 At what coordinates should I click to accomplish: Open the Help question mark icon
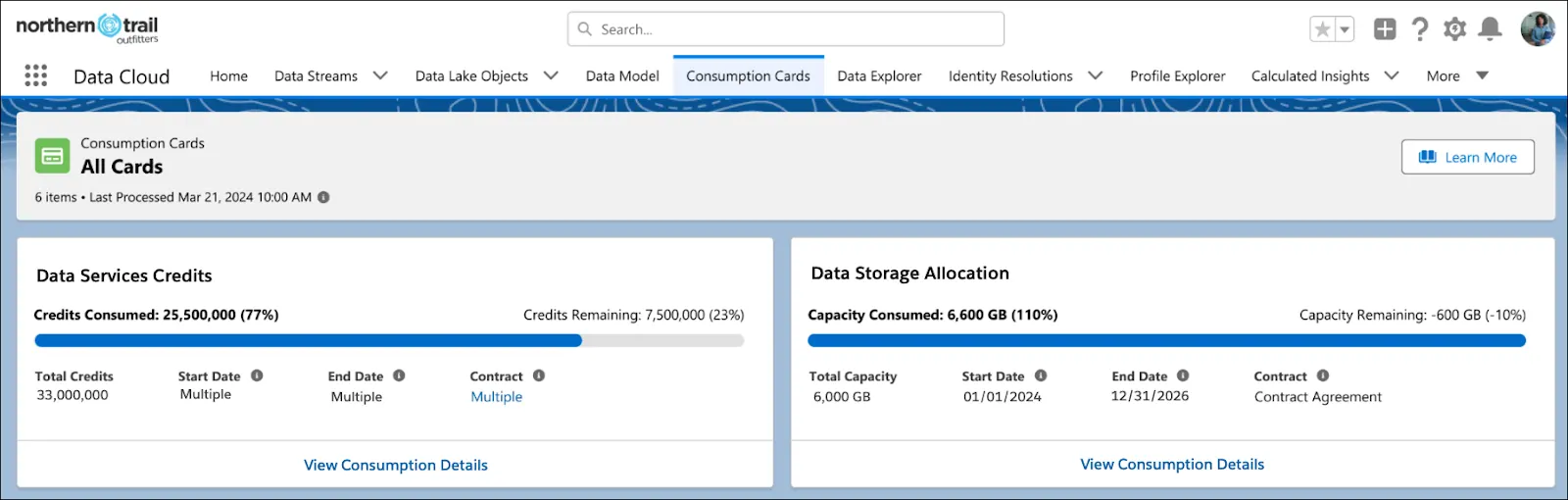point(1419,29)
